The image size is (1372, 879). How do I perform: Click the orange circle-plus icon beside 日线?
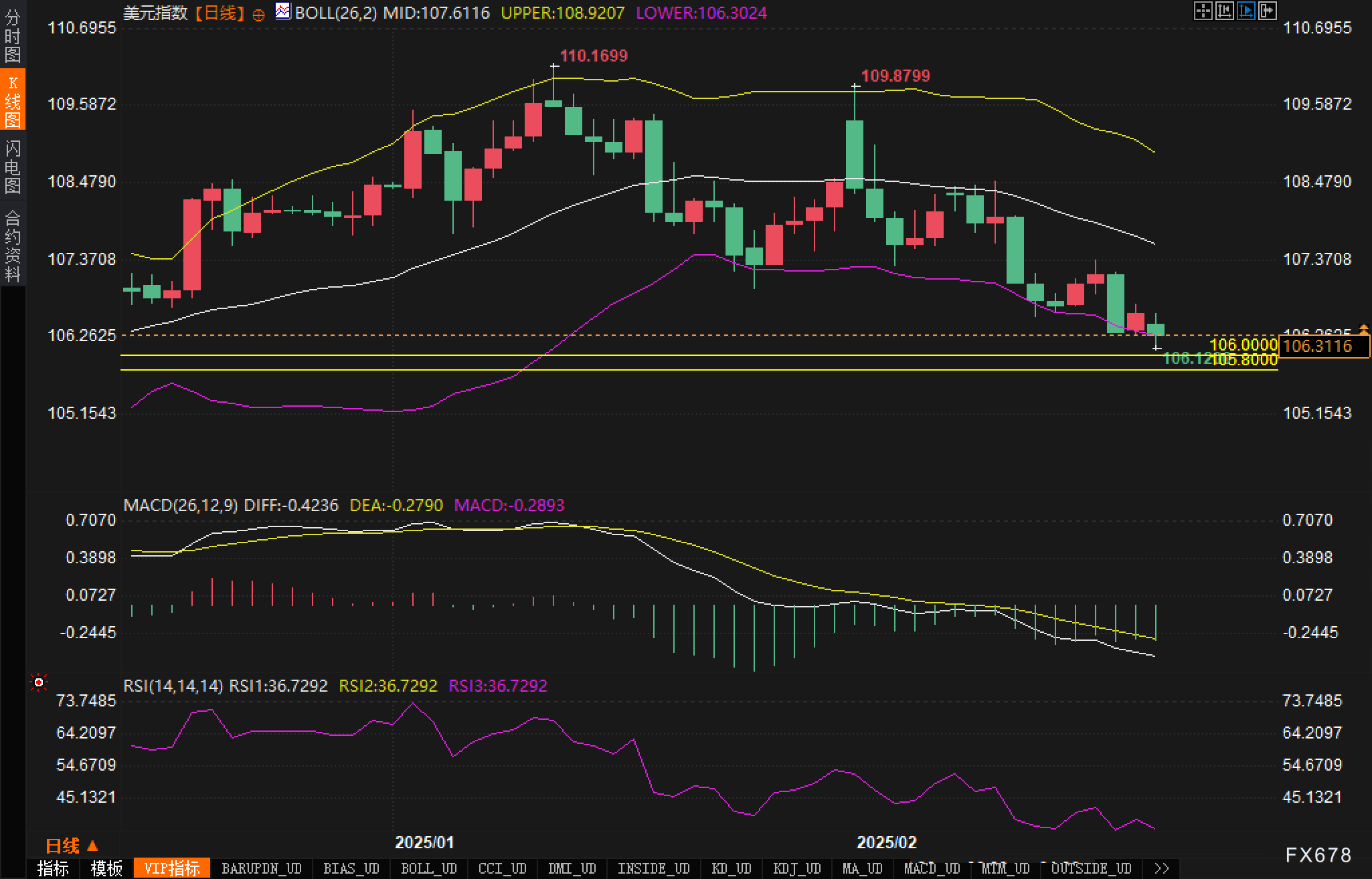tap(258, 15)
